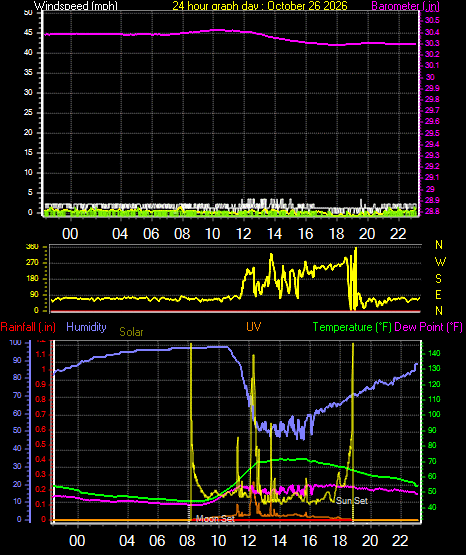Click the 'Moon Set' marker label
The image size is (466, 555).
tap(215, 519)
